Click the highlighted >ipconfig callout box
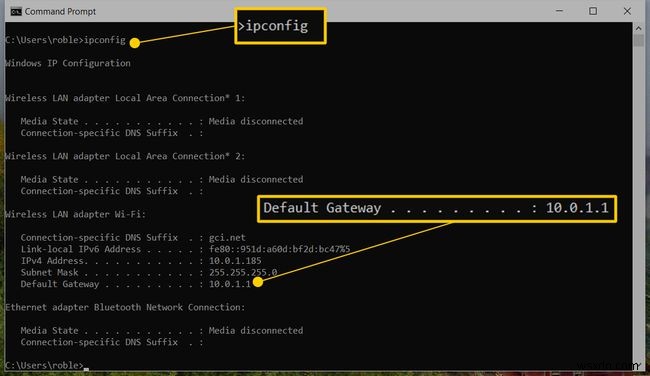Viewport: 650px width, 376px height. (280, 26)
